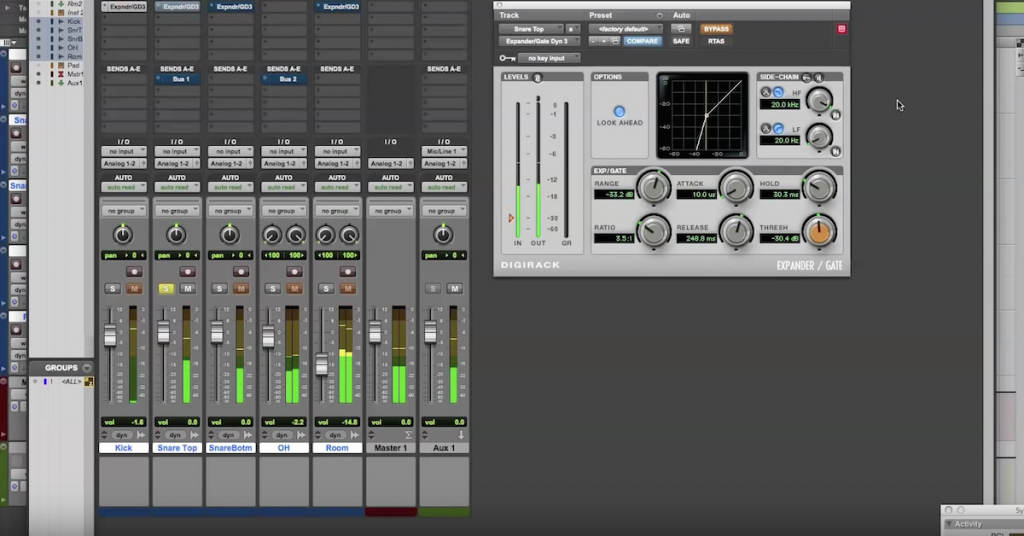The image size is (1024, 536).
Task: Click the Ratio knob
Action: pyautogui.click(x=653, y=231)
